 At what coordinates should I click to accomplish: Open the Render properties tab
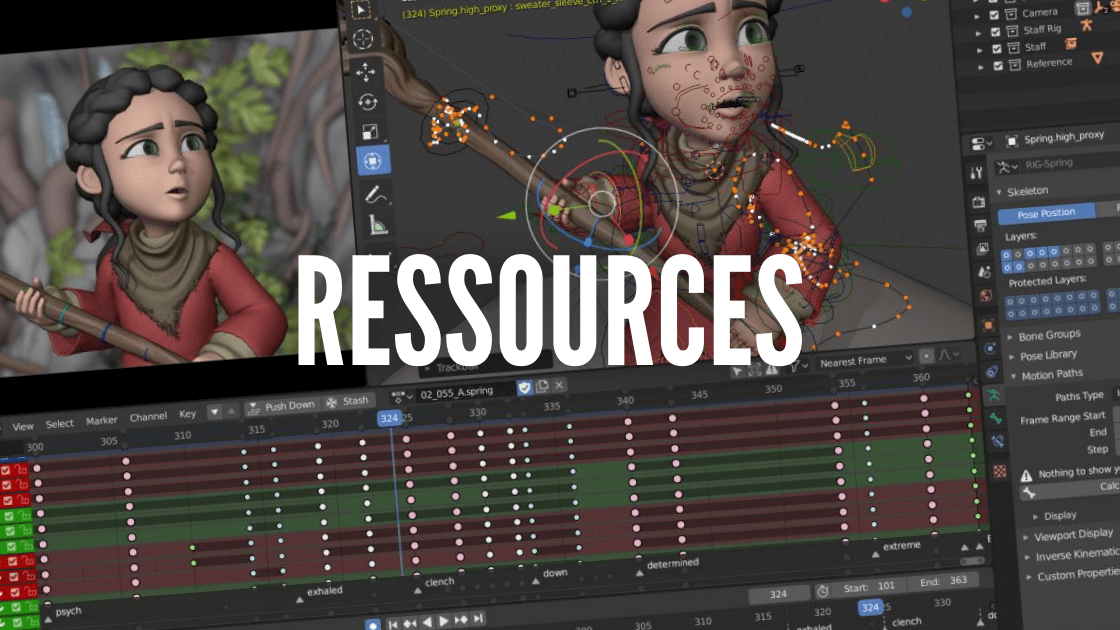click(979, 202)
